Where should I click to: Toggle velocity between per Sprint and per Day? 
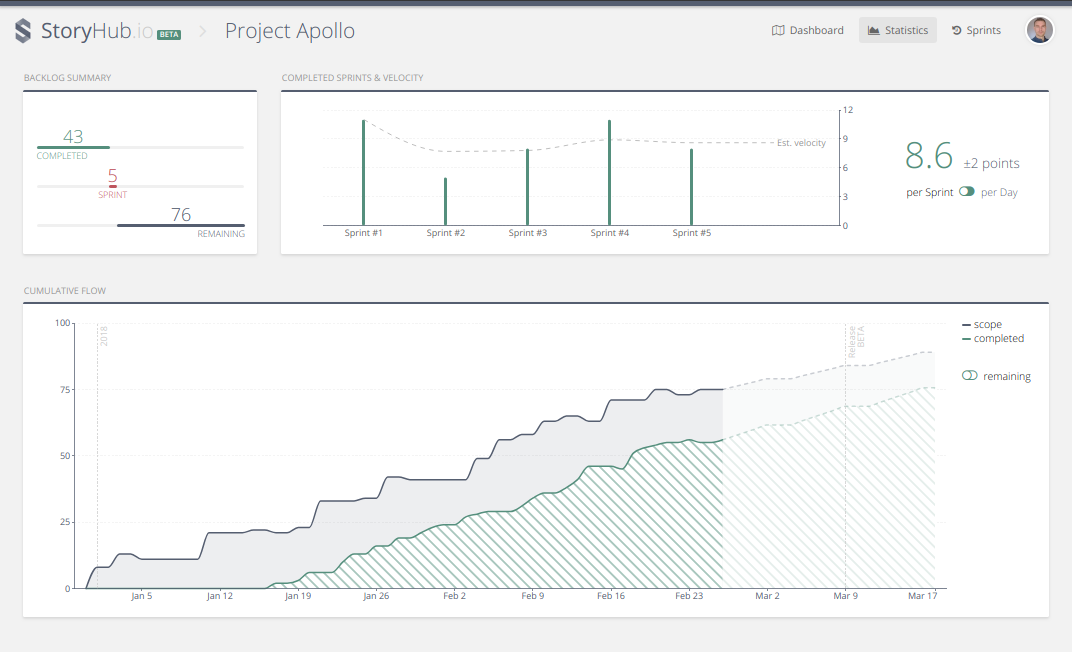click(x=967, y=191)
